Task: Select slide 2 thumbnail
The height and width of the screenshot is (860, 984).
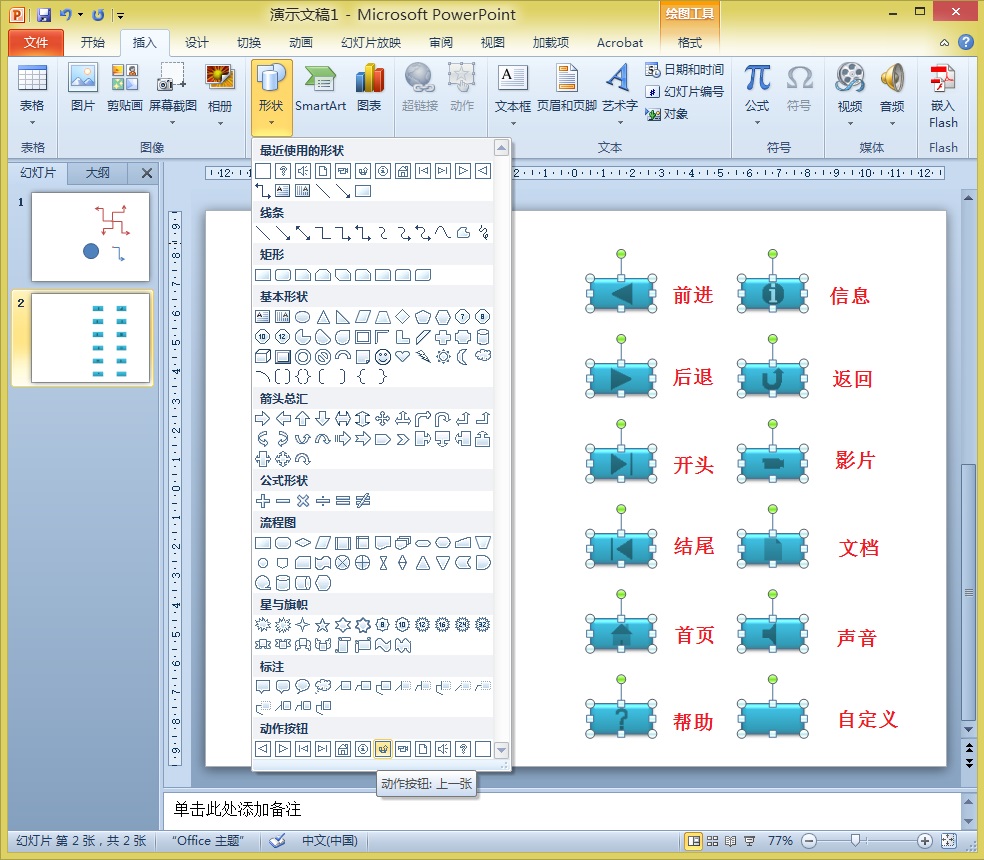Action: coord(90,338)
